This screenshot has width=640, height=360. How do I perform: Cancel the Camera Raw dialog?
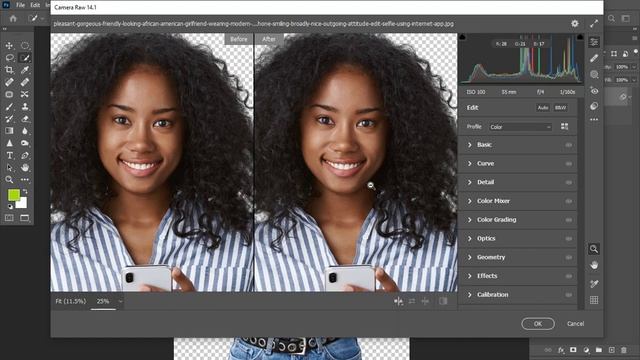tap(576, 324)
